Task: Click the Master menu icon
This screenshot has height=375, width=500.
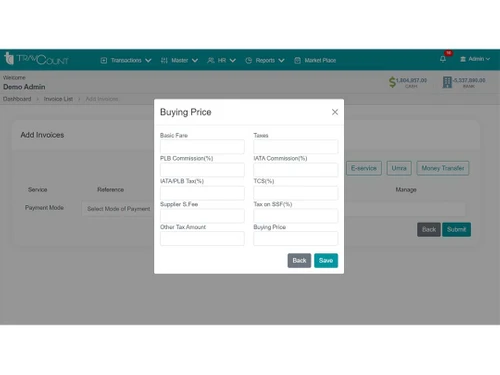Action: coord(164,60)
